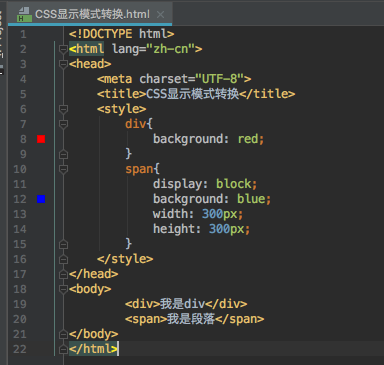Click the meta tag name on line 4
Screen dimensions: 384x365
click(x=118, y=79)
